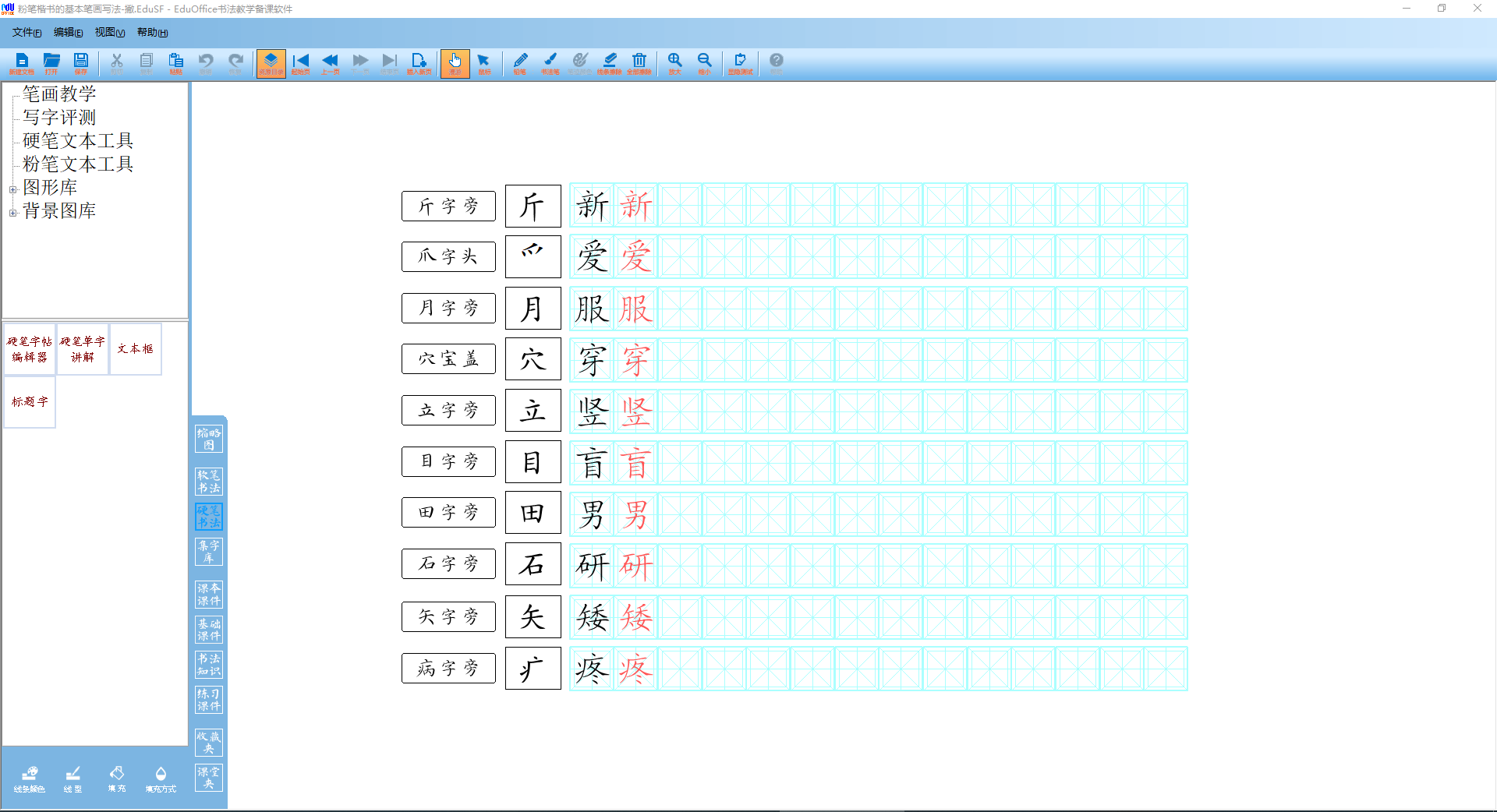The height and width of the screenshot is (812, 1497).
Task: Open the 视图 menu
Action: 108,32
